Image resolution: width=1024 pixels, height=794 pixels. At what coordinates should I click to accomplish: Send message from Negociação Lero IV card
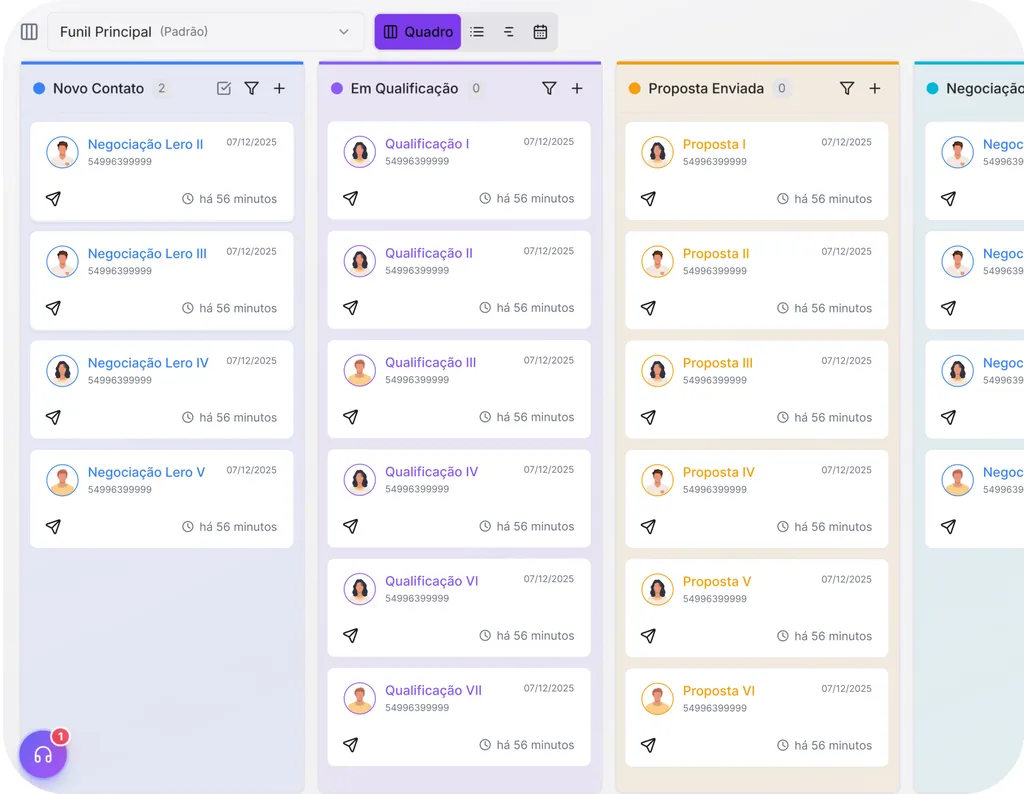click(54, 417)
